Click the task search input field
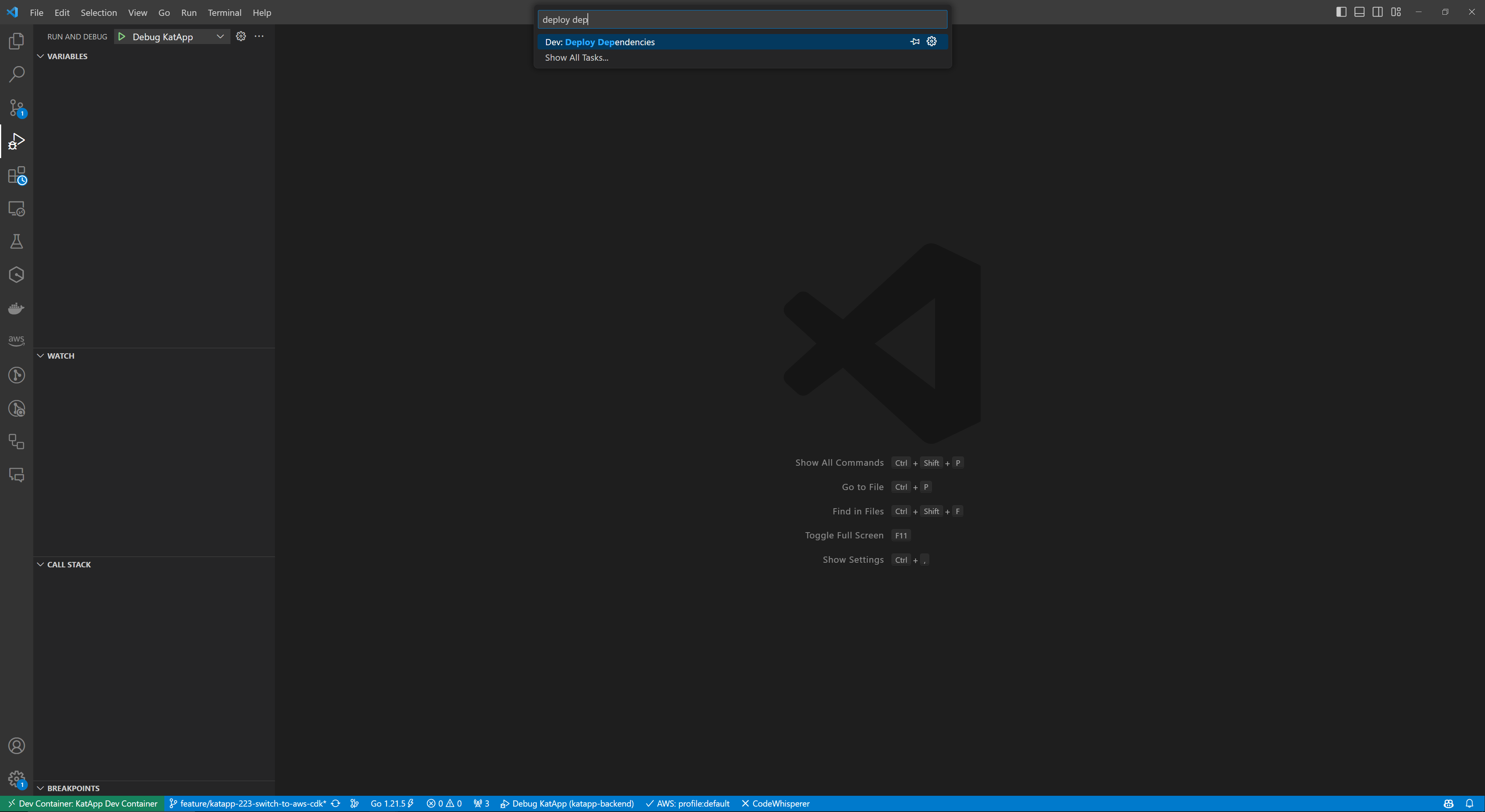The width and height of the screenshot is (1485, 812). click(x=742, y=19)
